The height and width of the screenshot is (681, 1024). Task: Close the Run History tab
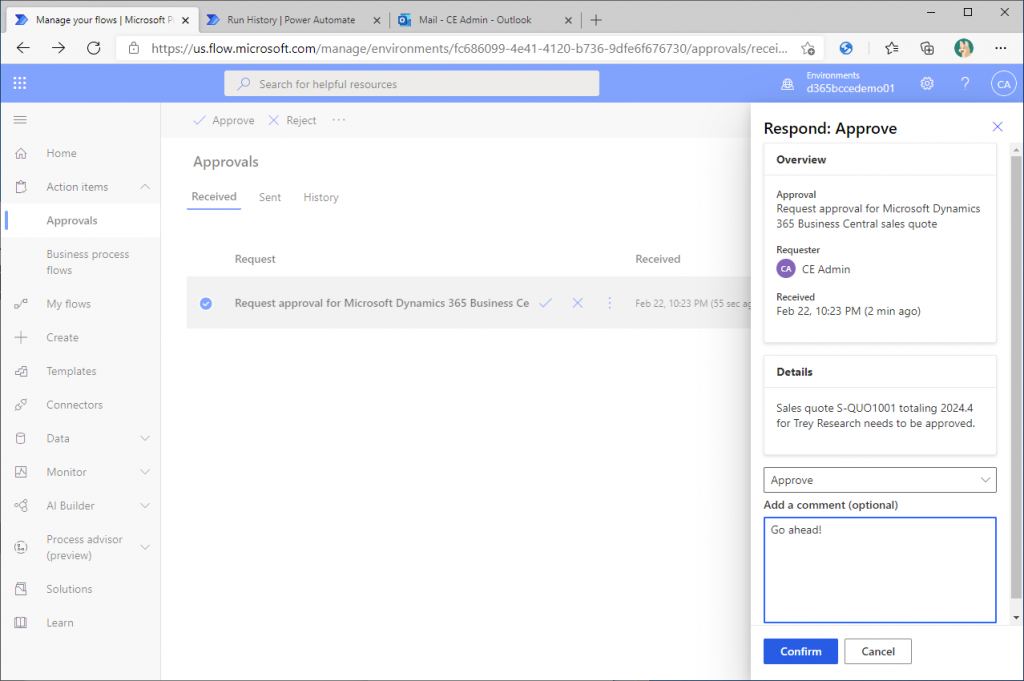click(377, 20)
